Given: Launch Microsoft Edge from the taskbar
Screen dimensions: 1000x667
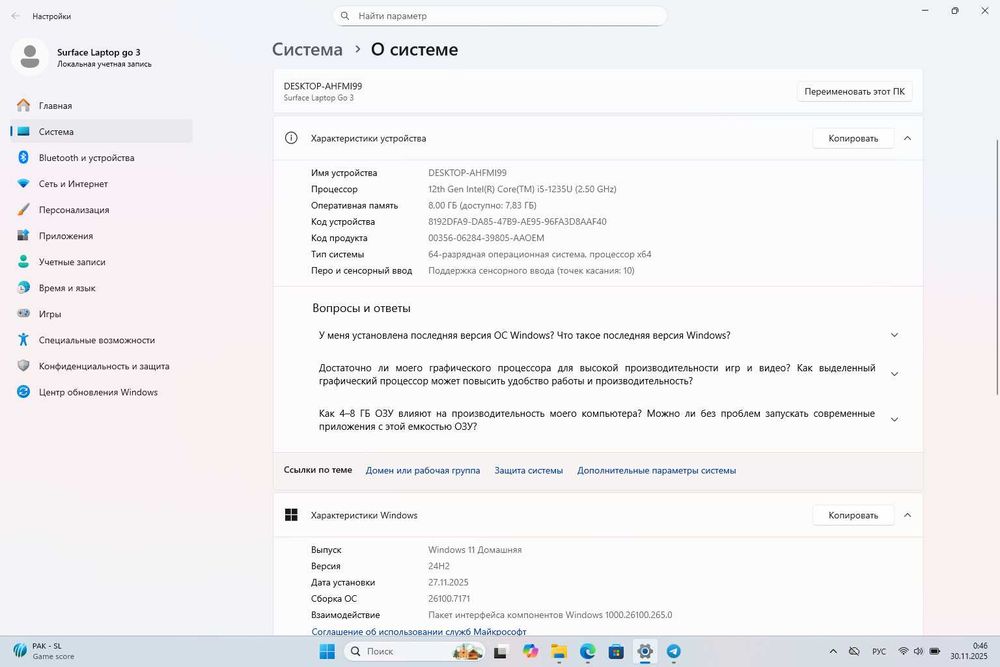Looking at the screenshot, I should tap(587, 651).
